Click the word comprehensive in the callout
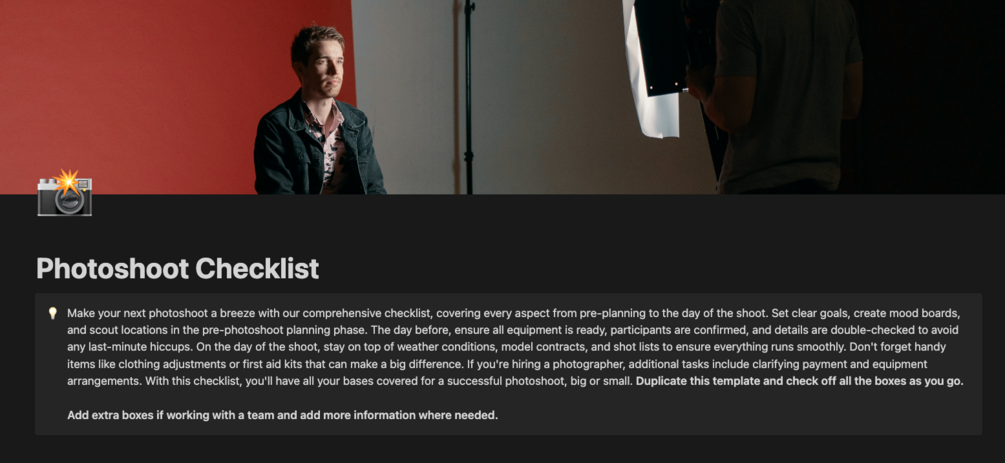The height and width of the screenshot is (463, 1005). pos(342,314)
